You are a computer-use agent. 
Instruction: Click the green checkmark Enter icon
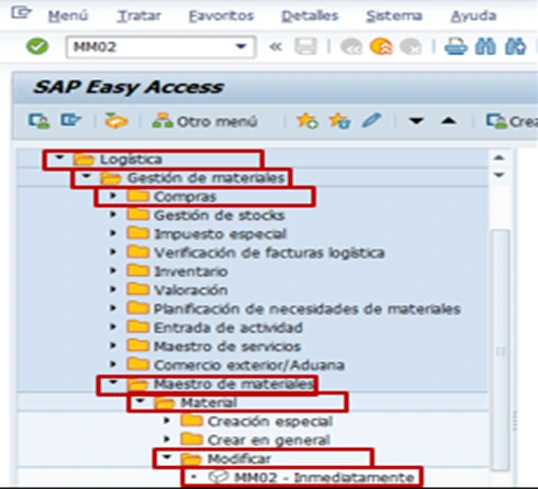pyautogui.click(x=37, y=46)
